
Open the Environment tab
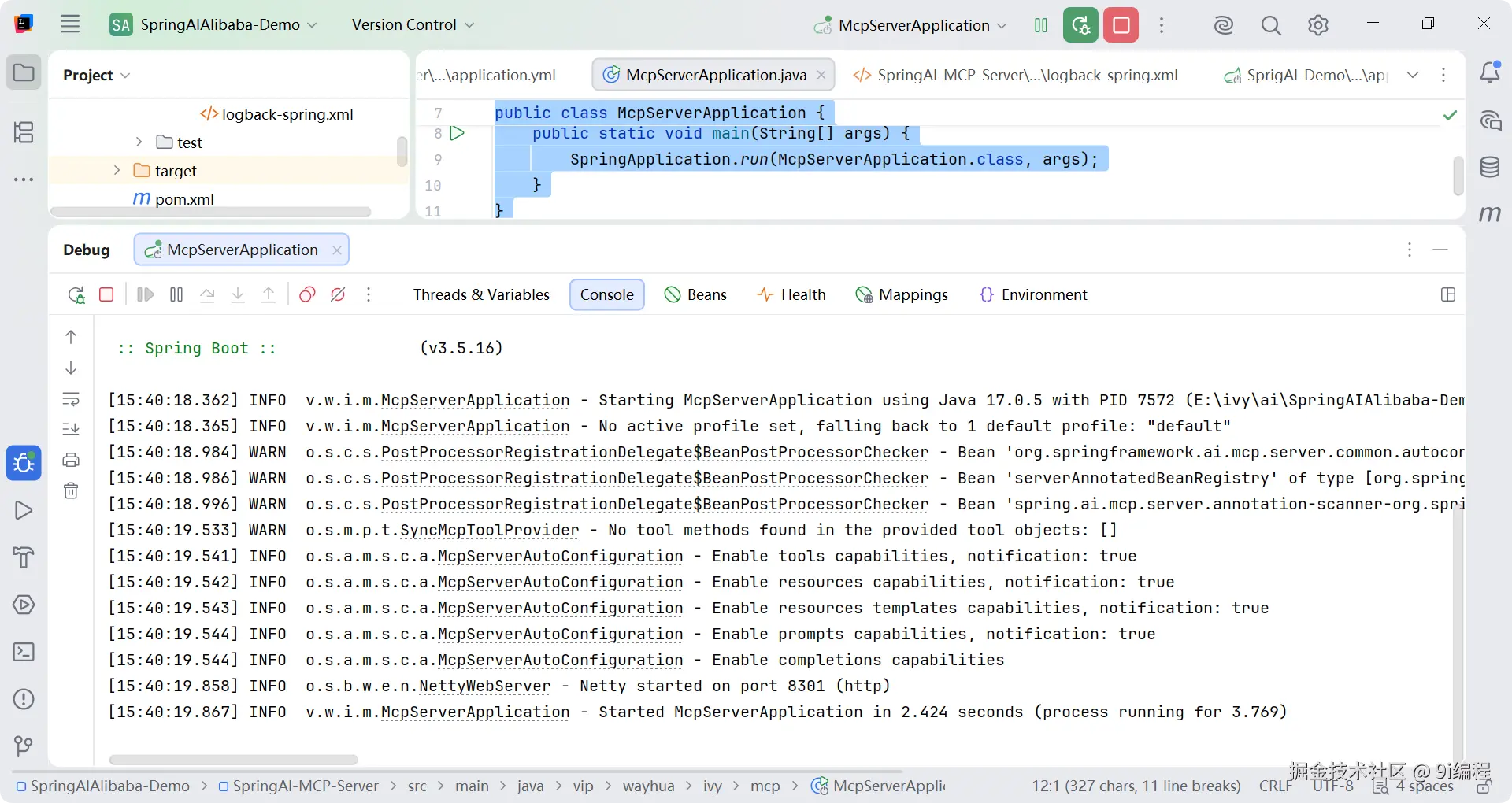pyautogui.click(x=1033, y=294)
